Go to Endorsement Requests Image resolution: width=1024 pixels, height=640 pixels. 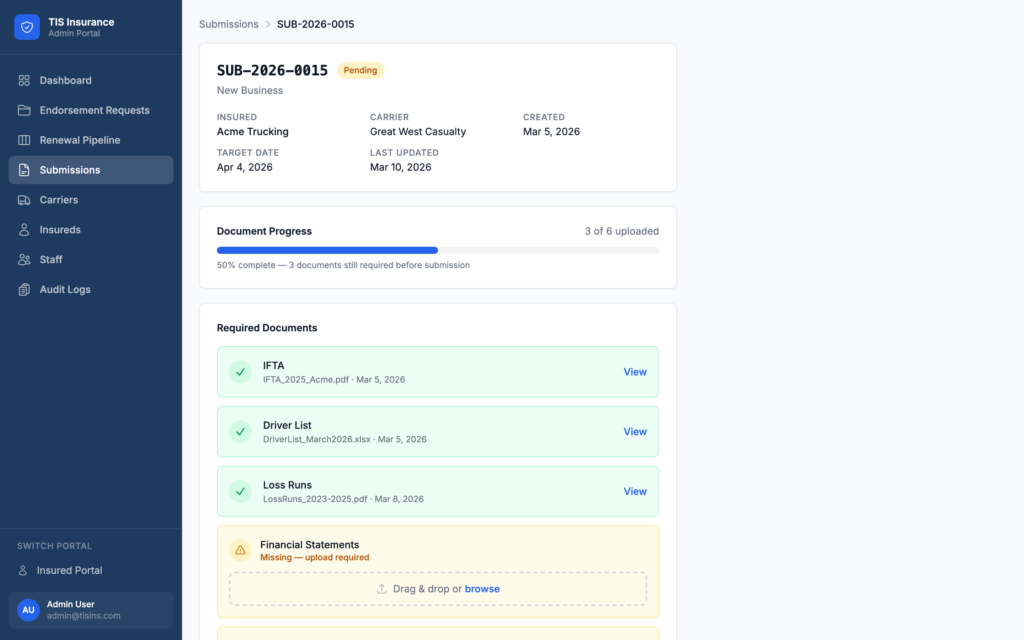[91, 110]
